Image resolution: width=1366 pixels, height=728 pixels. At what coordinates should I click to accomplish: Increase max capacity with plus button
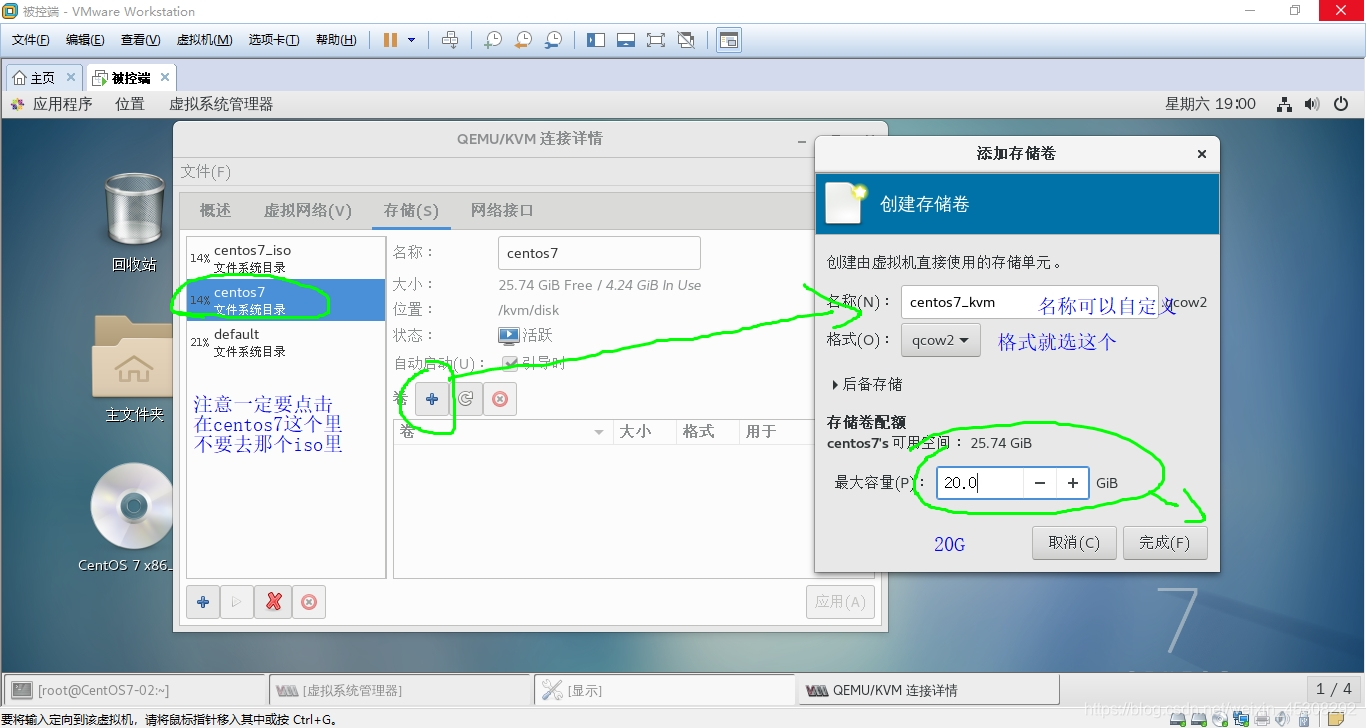coord(1072,483)
